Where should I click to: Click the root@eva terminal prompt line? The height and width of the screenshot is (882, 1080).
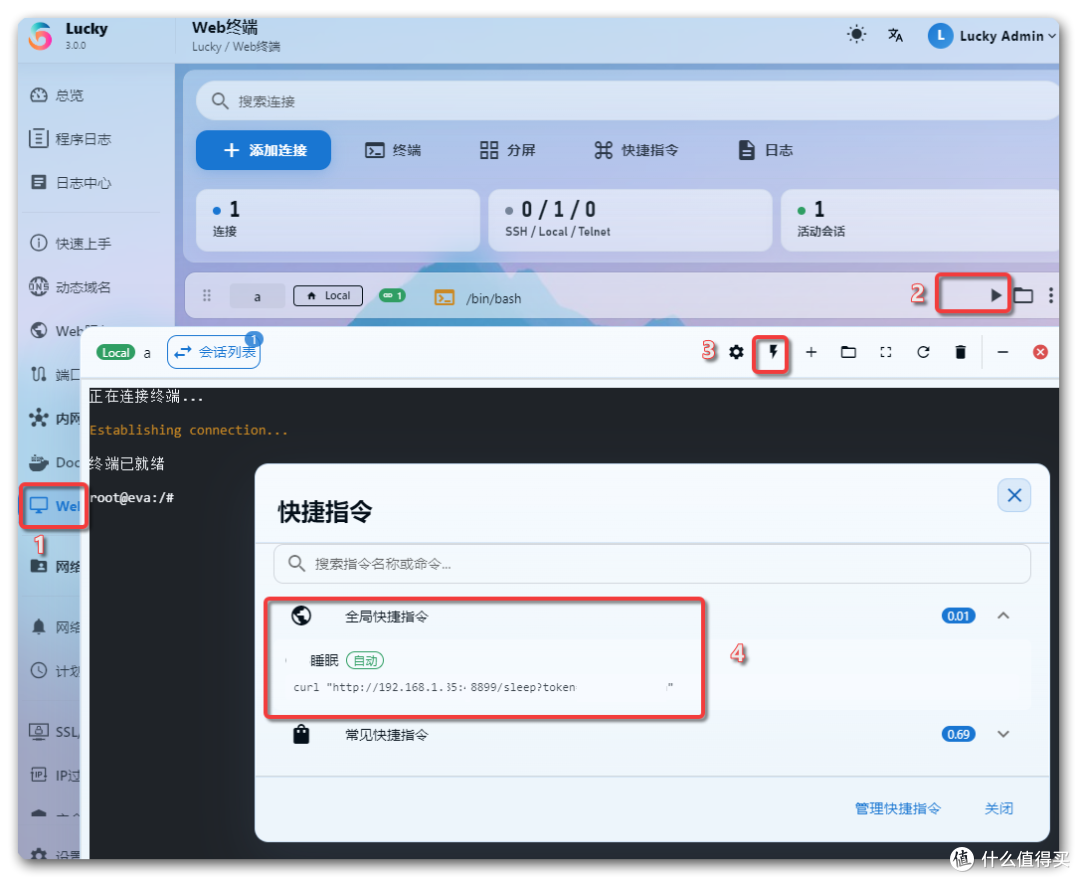[x=132, y=497]
